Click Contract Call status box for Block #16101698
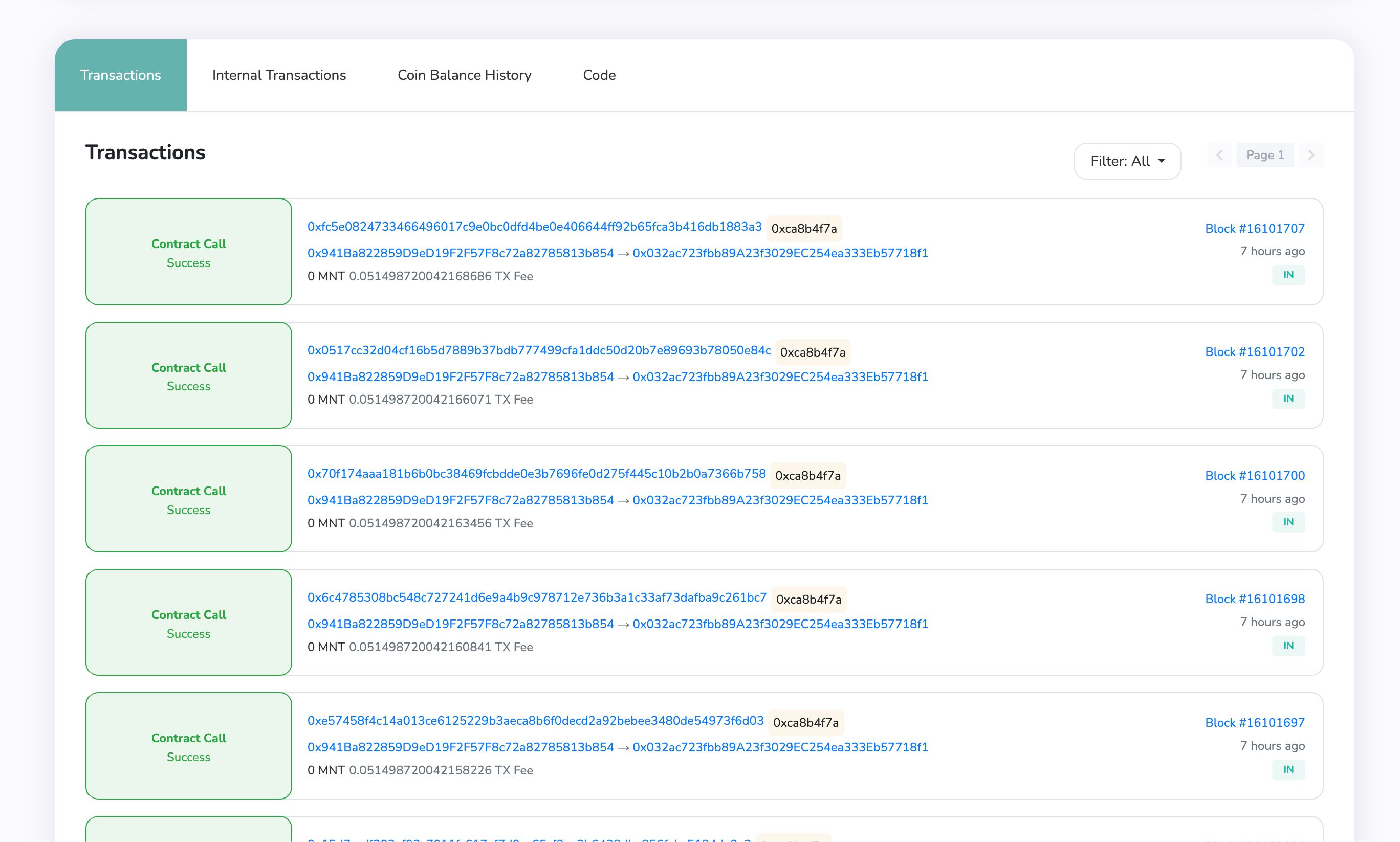1400x842 pixels. 188,623
